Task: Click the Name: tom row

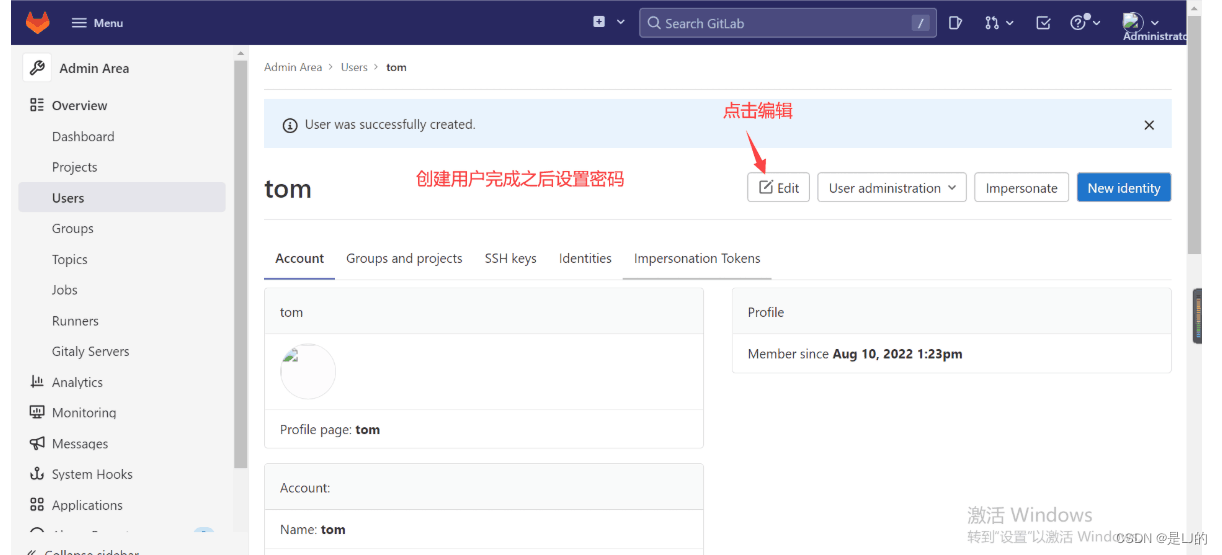Action: coord(483,530)
